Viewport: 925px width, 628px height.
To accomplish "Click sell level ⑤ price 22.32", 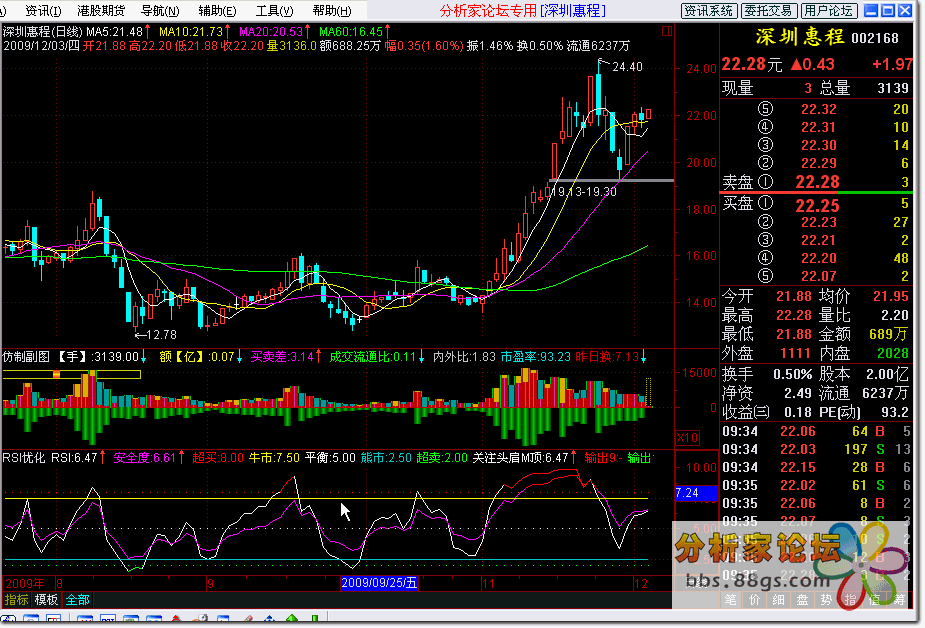I will (x=818, y=109).
